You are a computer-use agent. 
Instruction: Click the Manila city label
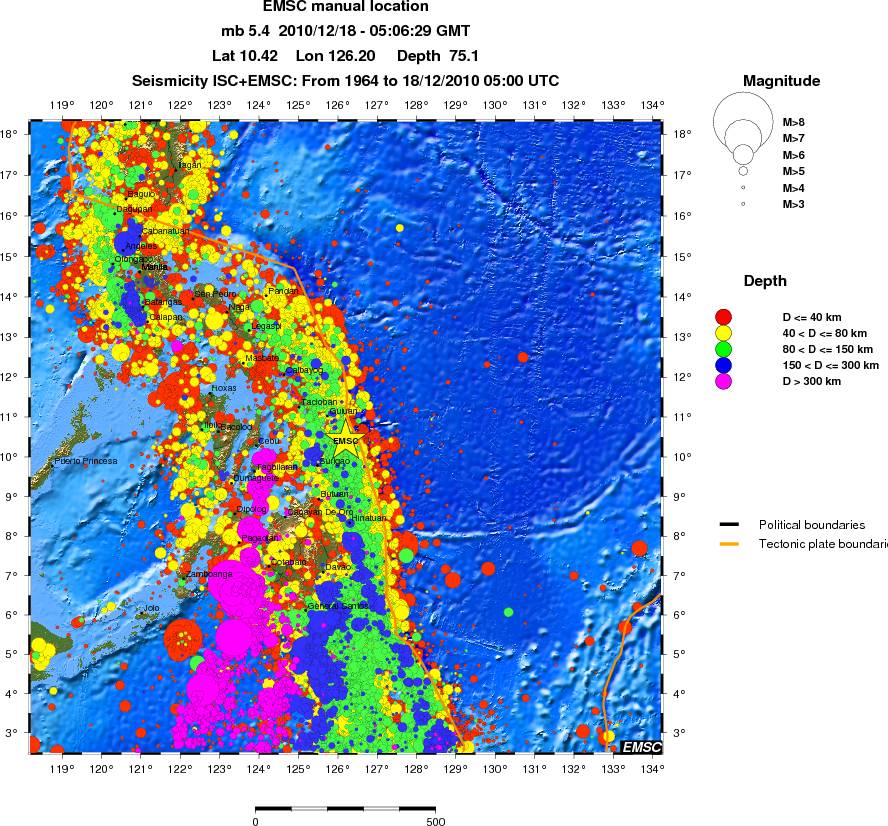tap(154, 267)
